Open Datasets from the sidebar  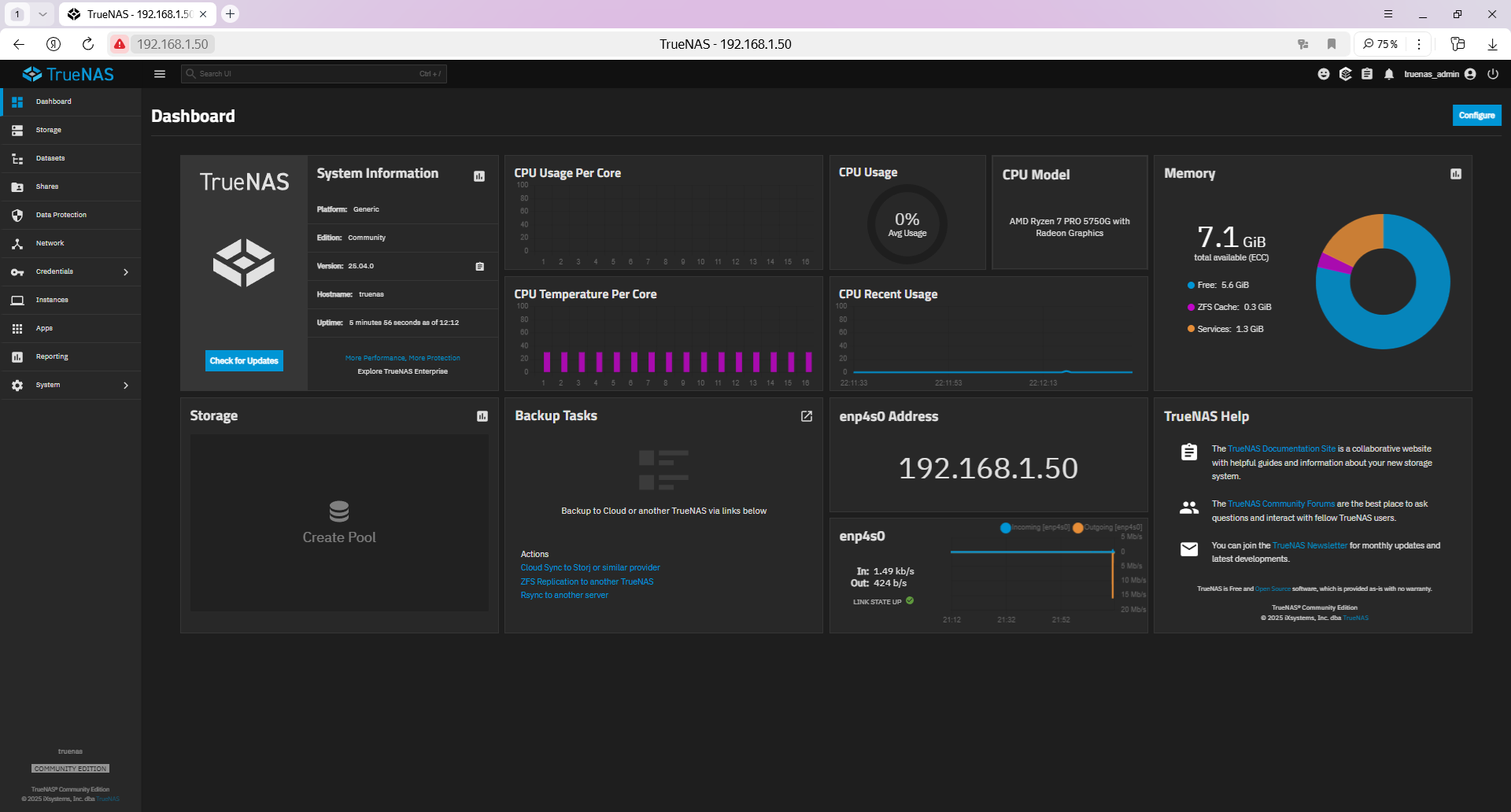(71, 158)
